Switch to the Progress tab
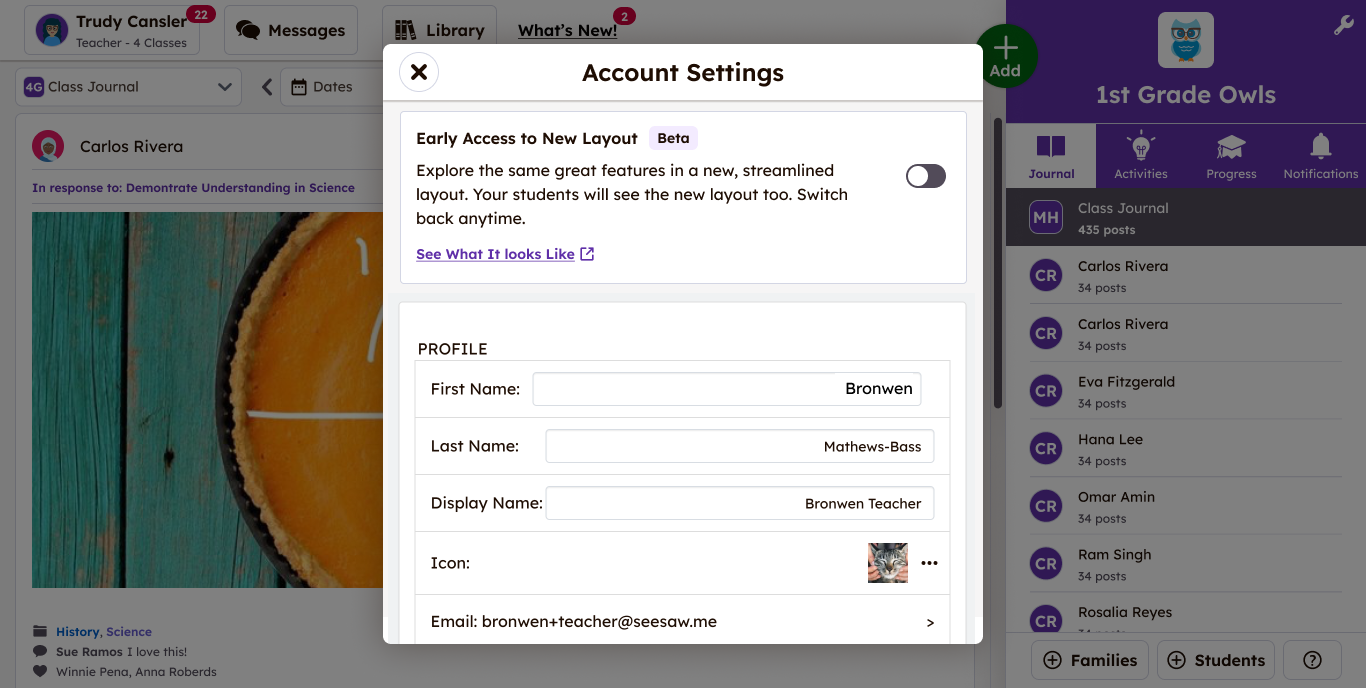The width and height of the screenshot is (1366, 688). pyautogui.click(x=1231, y=157)
